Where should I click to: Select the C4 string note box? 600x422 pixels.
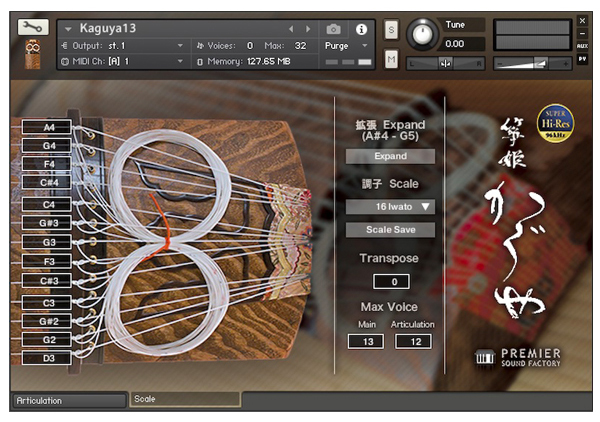47,204
